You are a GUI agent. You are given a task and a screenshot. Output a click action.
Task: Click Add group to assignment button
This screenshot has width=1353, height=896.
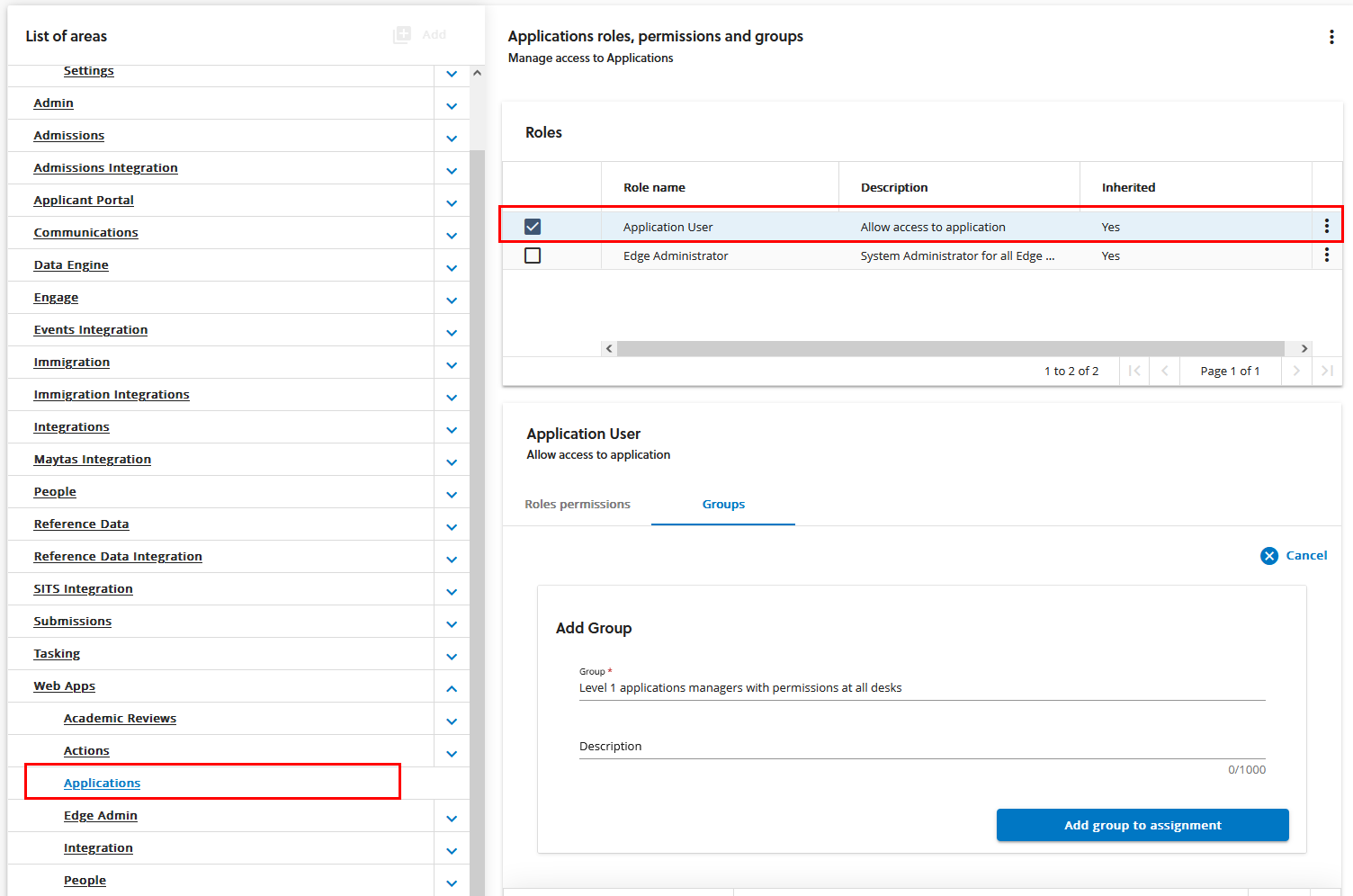point(1142,825)
